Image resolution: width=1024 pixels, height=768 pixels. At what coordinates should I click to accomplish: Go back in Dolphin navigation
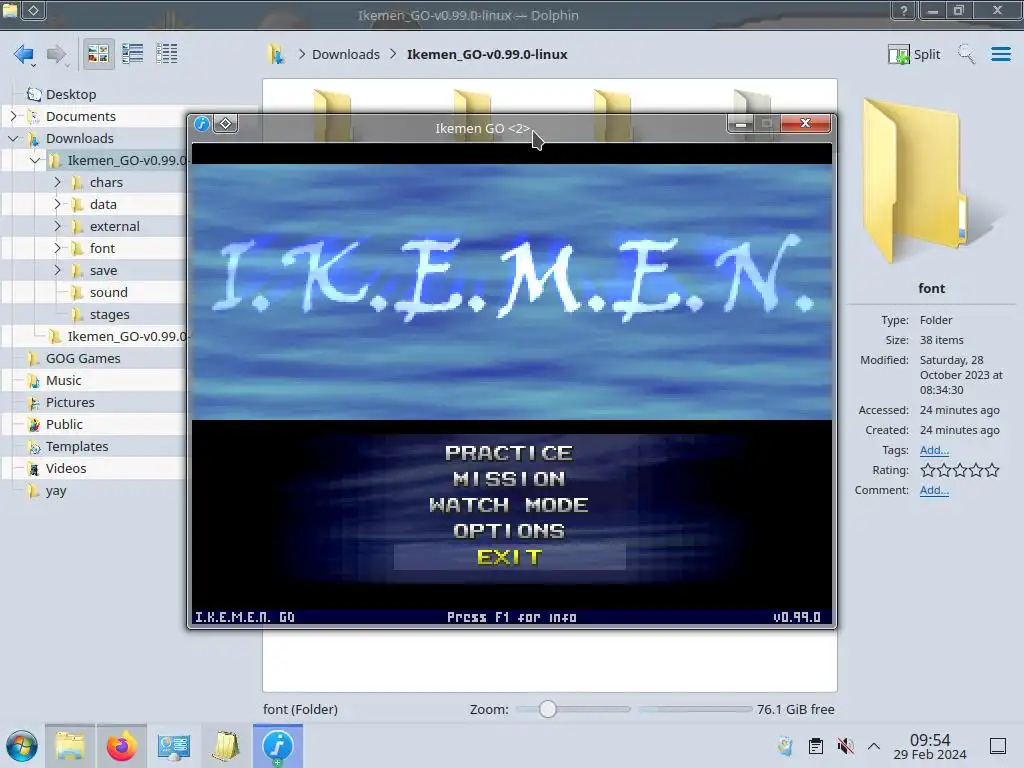pos(24,54)
